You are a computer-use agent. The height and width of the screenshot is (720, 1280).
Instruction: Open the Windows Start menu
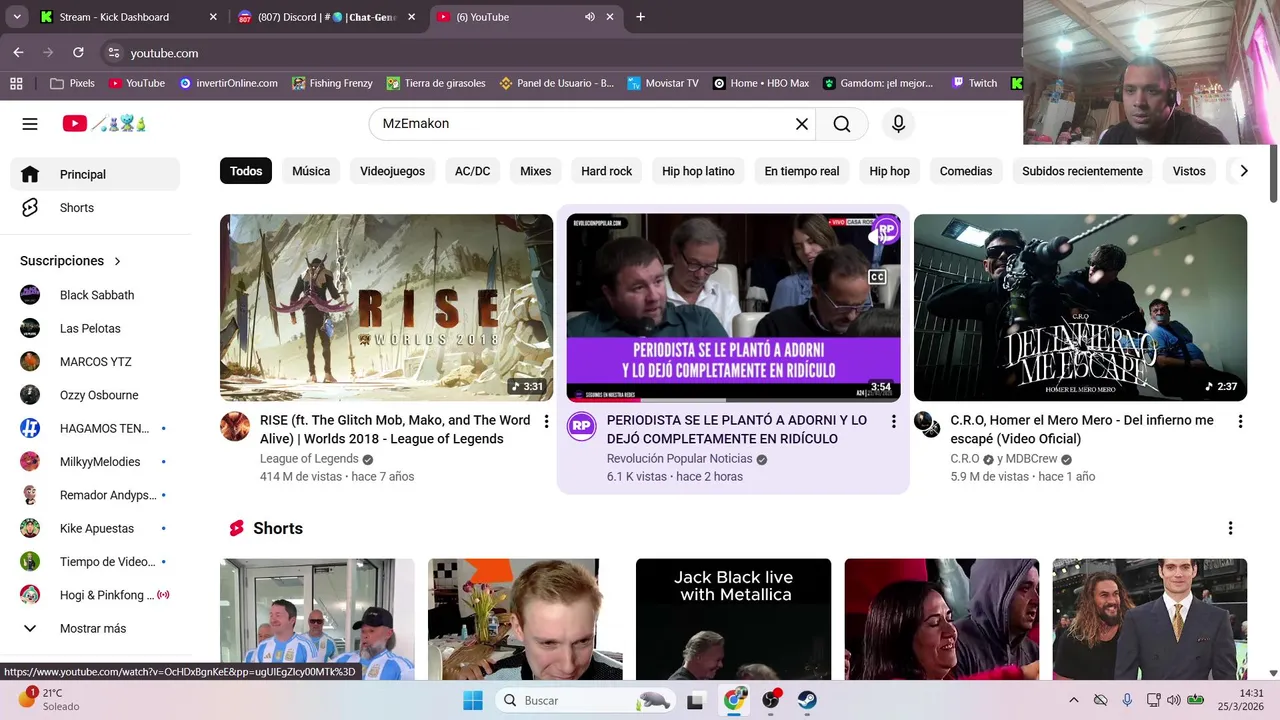[x=473, y=700]
